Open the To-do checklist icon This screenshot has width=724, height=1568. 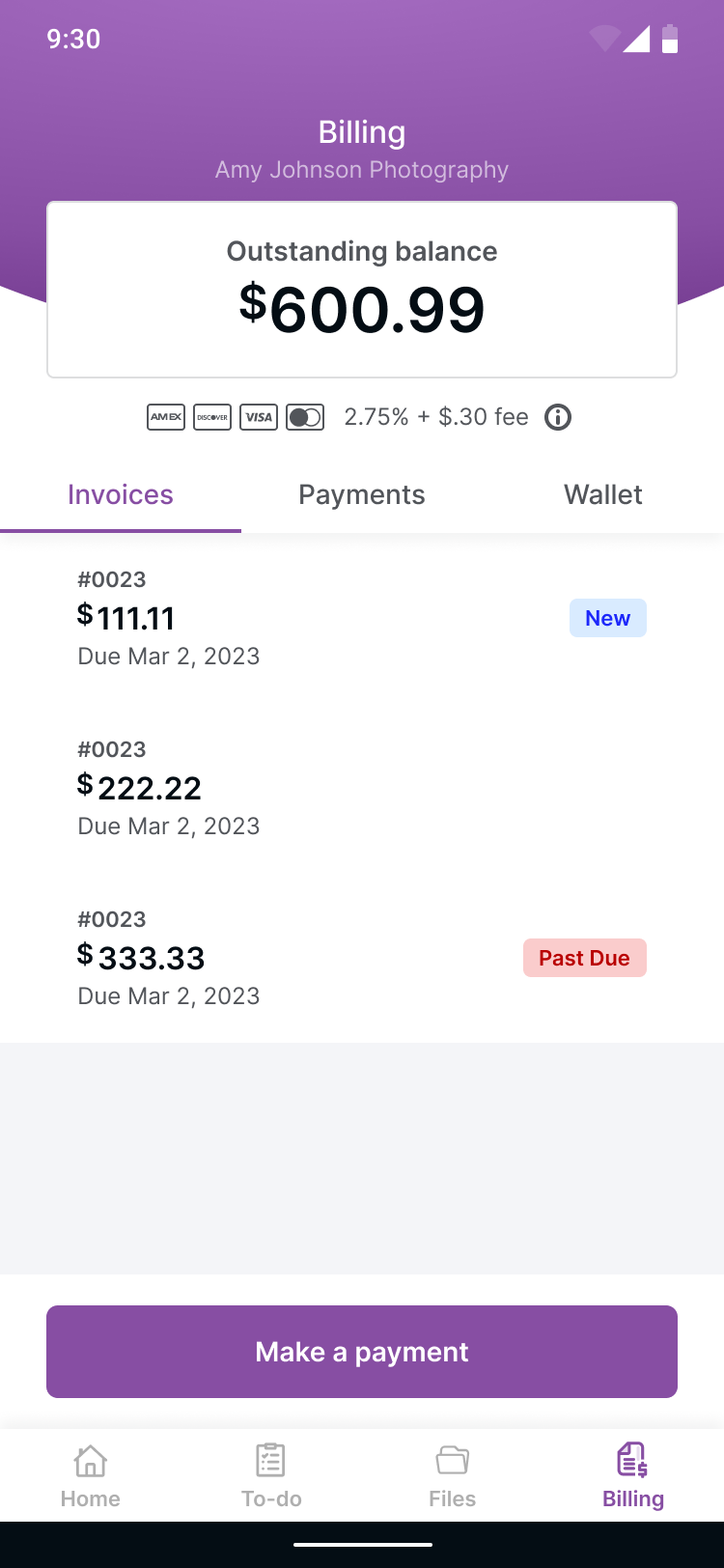(271, 1460)
